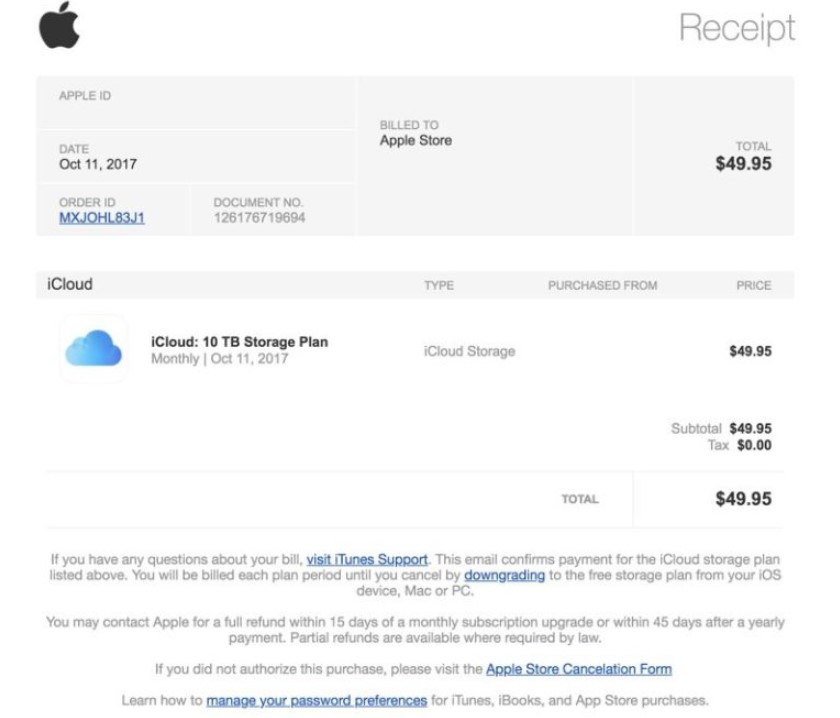Click the header total $49.95 amount

pos(744,164)
